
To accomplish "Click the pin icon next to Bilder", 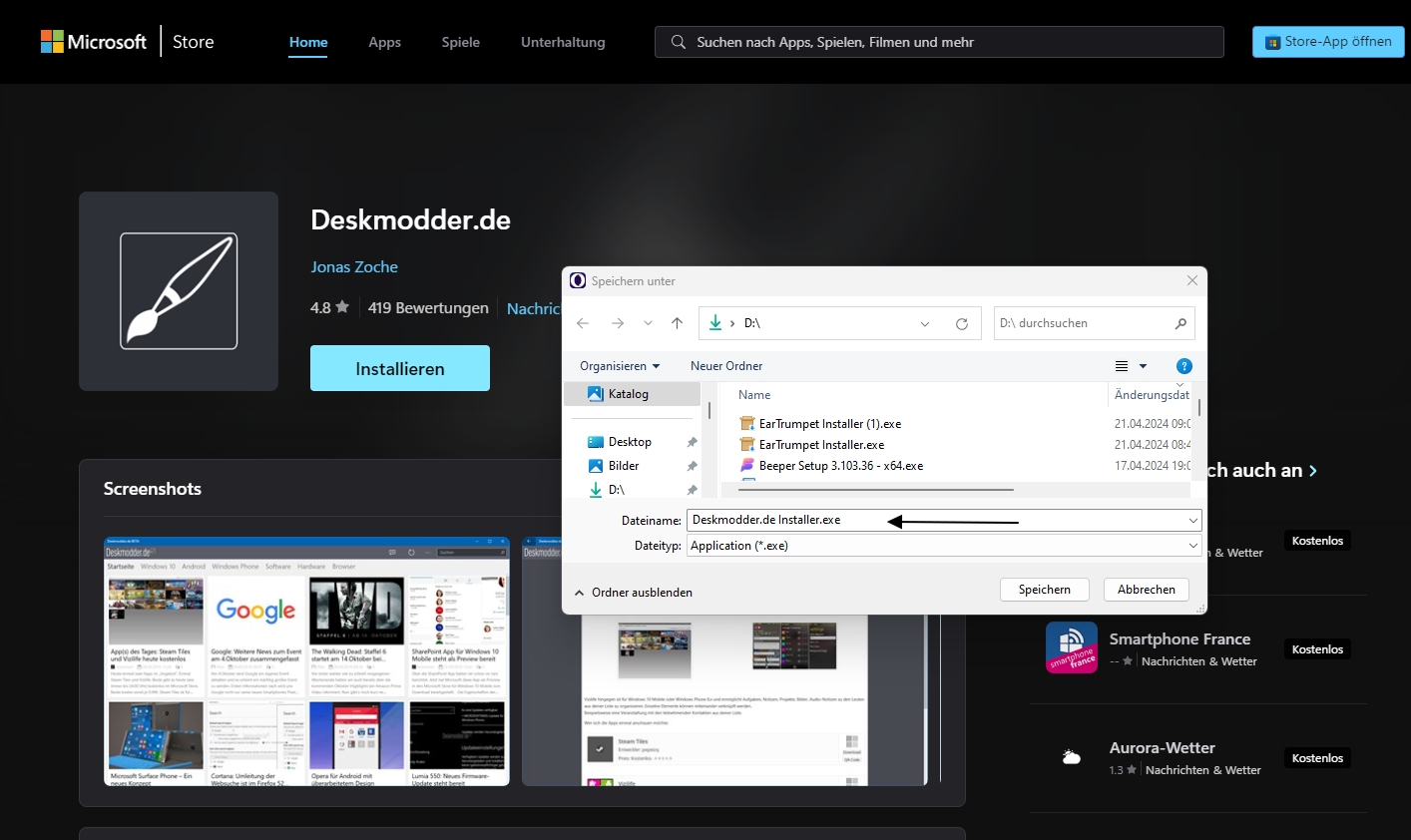I will coord(692,466).
